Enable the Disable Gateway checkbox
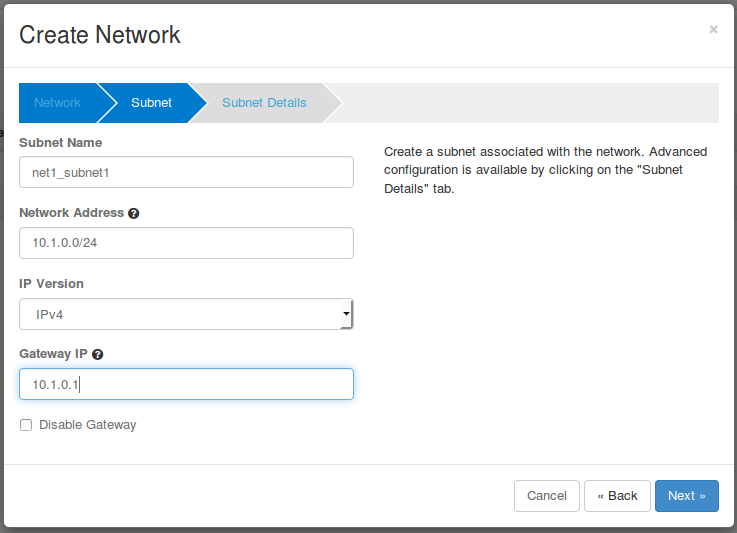Viewport: 737px width, 533px height. (x=26, y=425)
